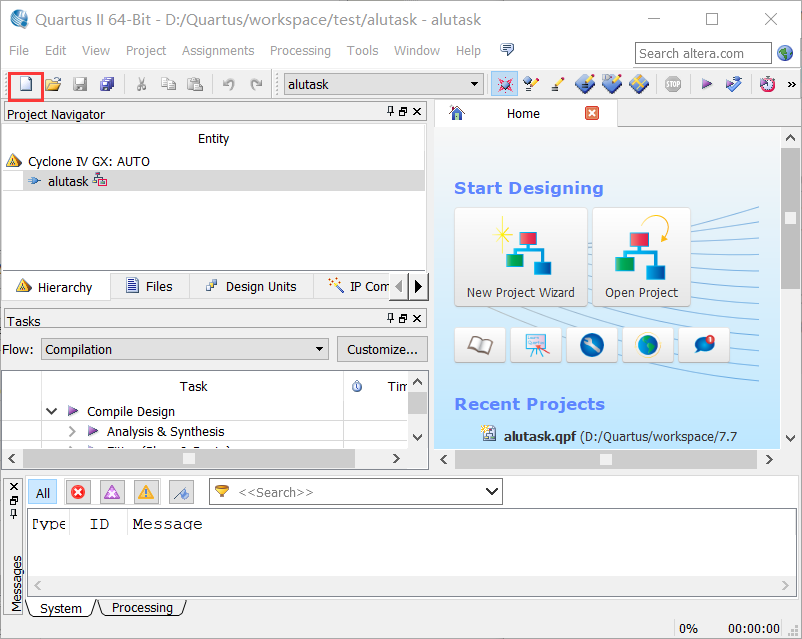Pin the Project Navigator panel
The image size is (802, 639).
[391, 111]
